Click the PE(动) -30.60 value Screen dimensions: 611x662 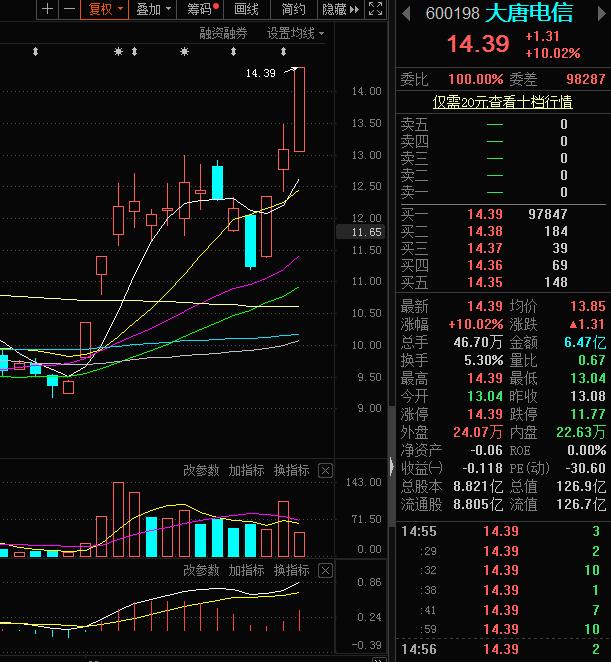coord(585,468)
